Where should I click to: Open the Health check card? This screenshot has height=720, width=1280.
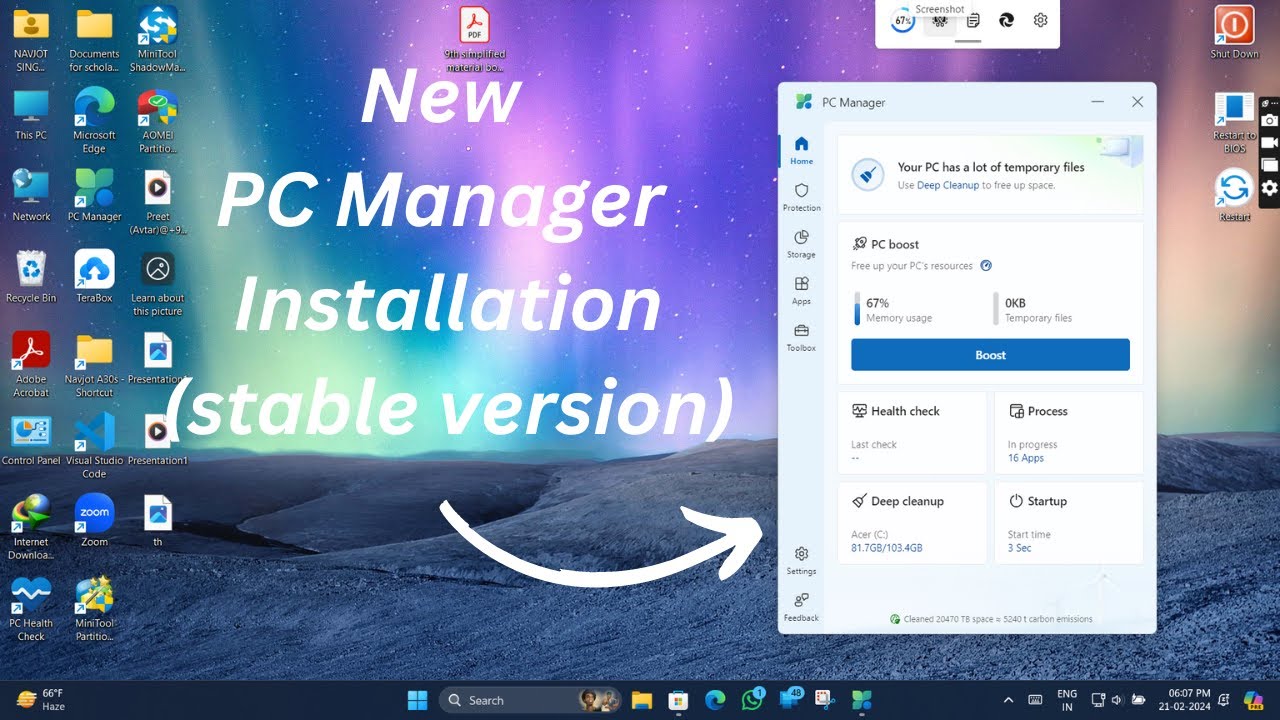[x=911, y=433]
